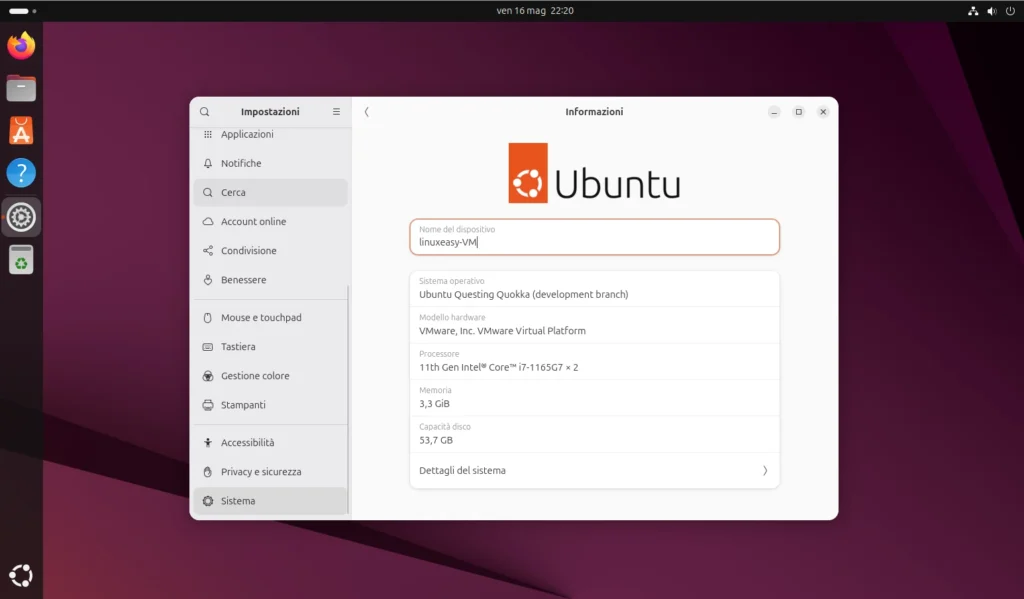Open the App Center dock icon

pos(21,131)
